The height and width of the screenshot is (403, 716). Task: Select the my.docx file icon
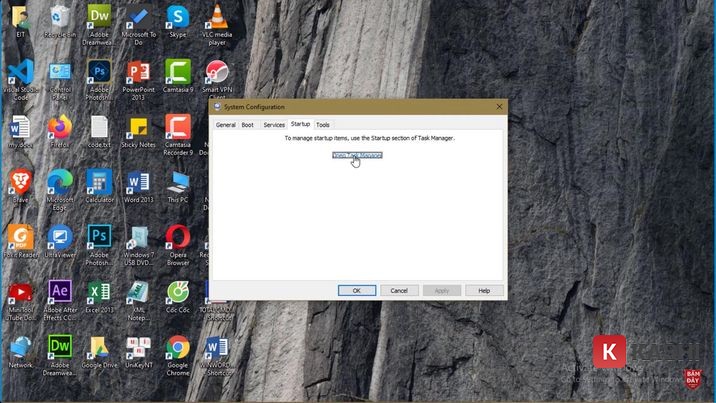click(21, 131)
